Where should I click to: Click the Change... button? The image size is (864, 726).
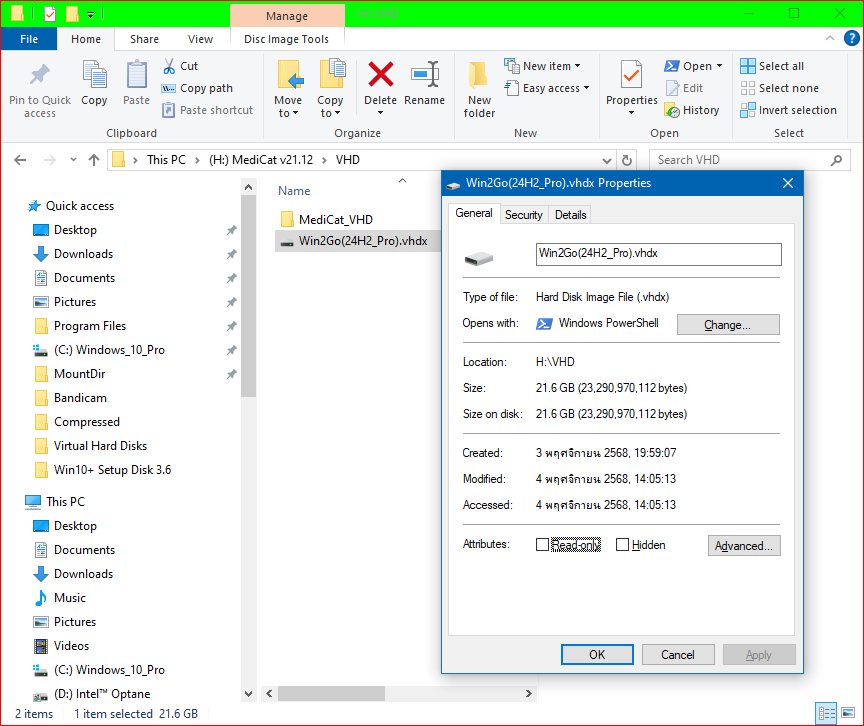pyautogui.click(x=728, y=324)
